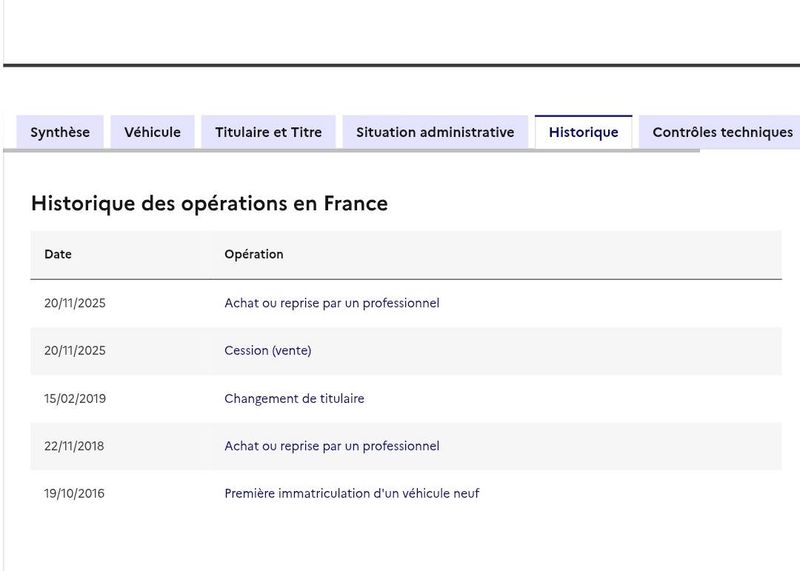Click the 15/02/2019 date cell
This screenshot has width=800, height=571.
click(x=75, y=399)
